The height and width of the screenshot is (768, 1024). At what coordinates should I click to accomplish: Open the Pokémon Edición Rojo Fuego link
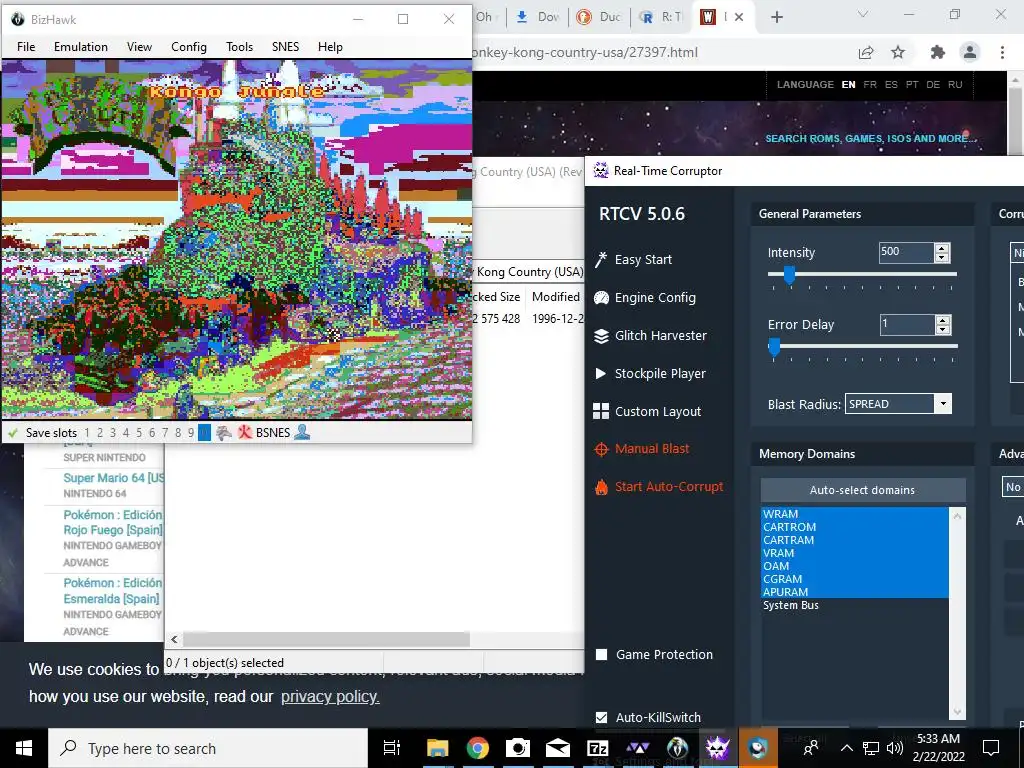point(113,522)
